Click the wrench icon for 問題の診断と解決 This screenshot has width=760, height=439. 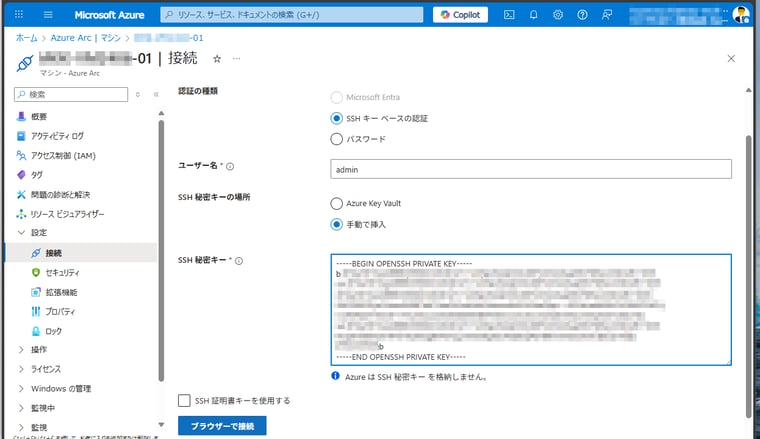click(21, 194)
